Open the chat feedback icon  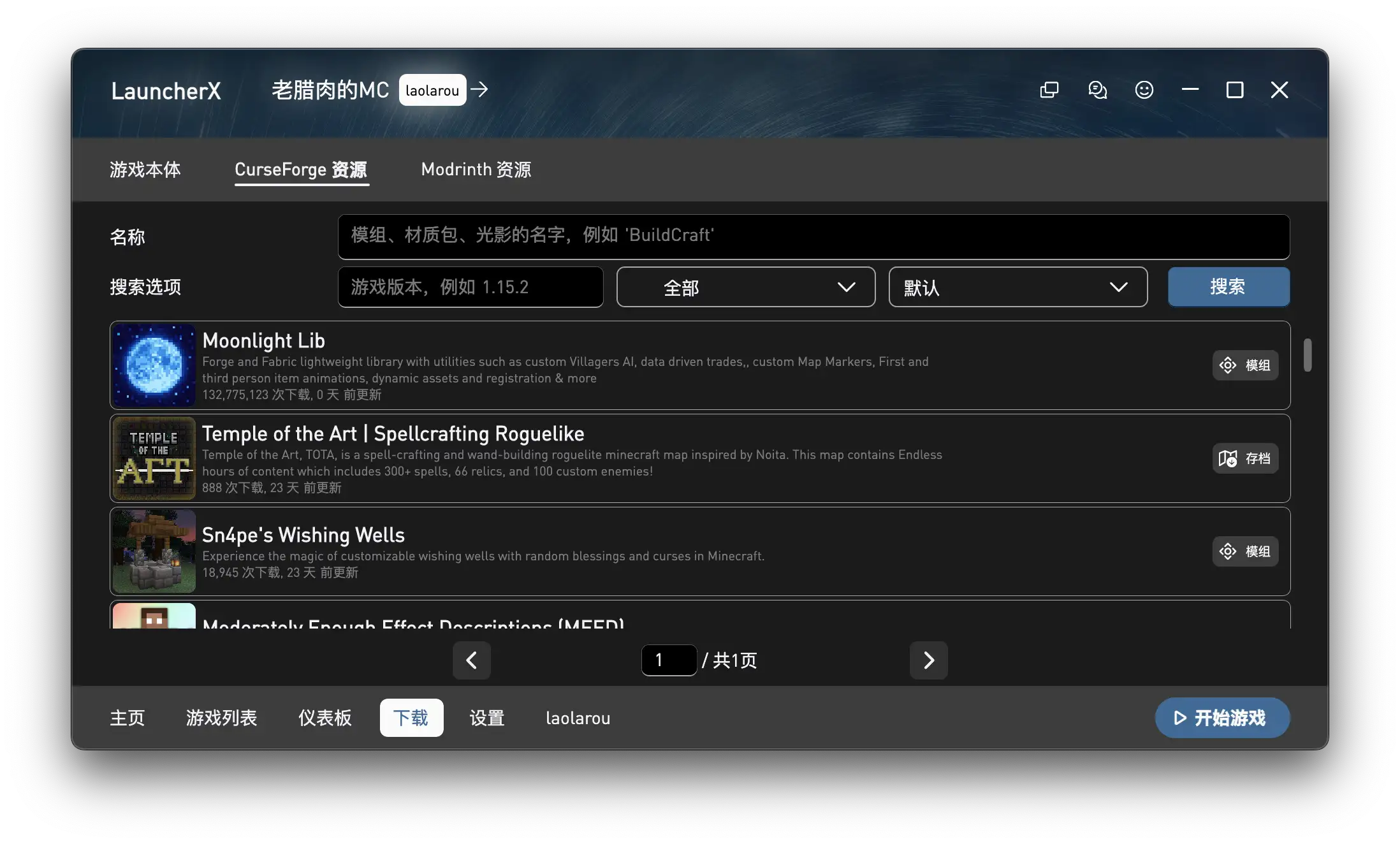click(x=1097, y=90)
